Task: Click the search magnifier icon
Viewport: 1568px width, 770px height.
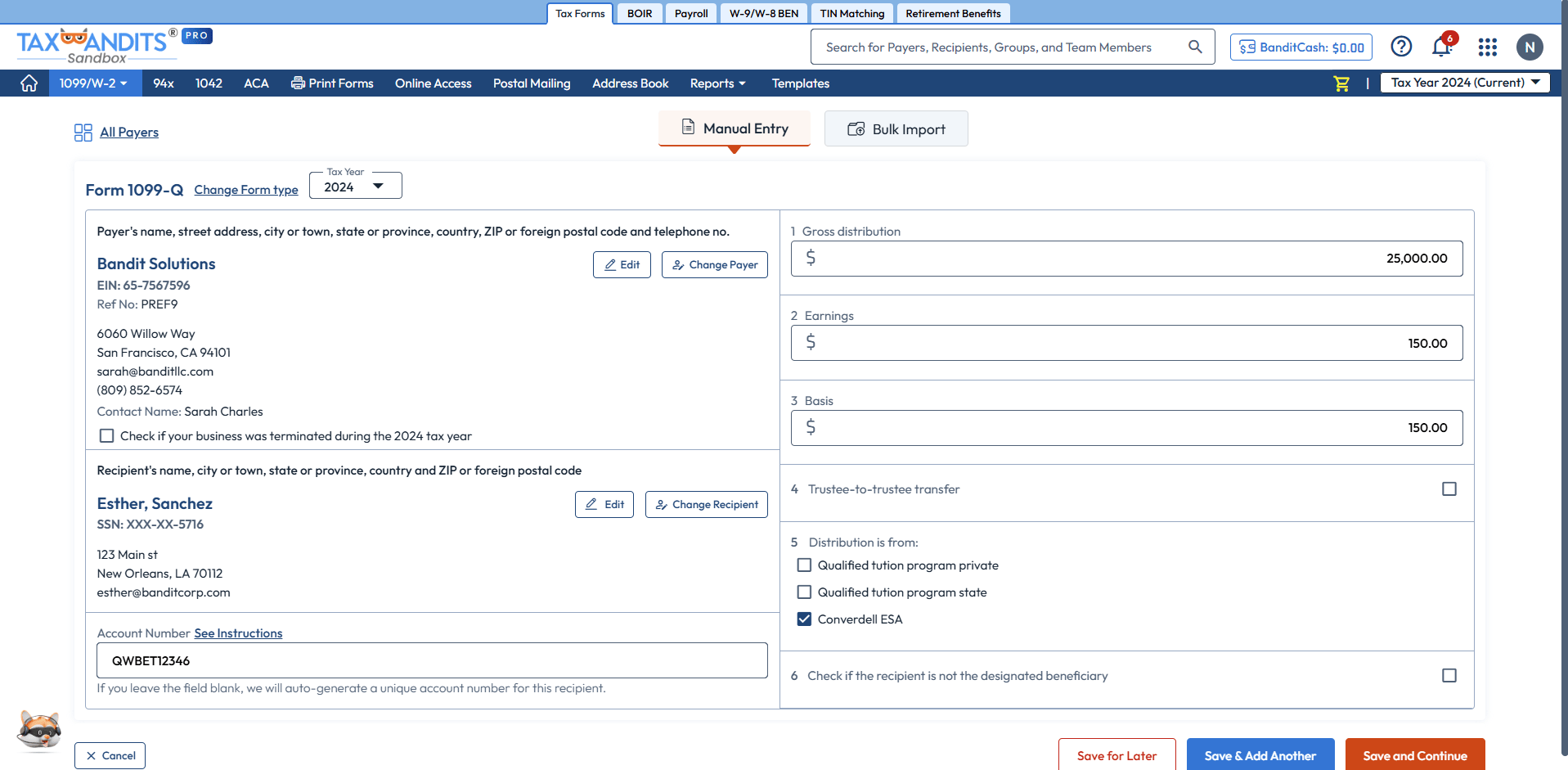Action: [1195, 47]
